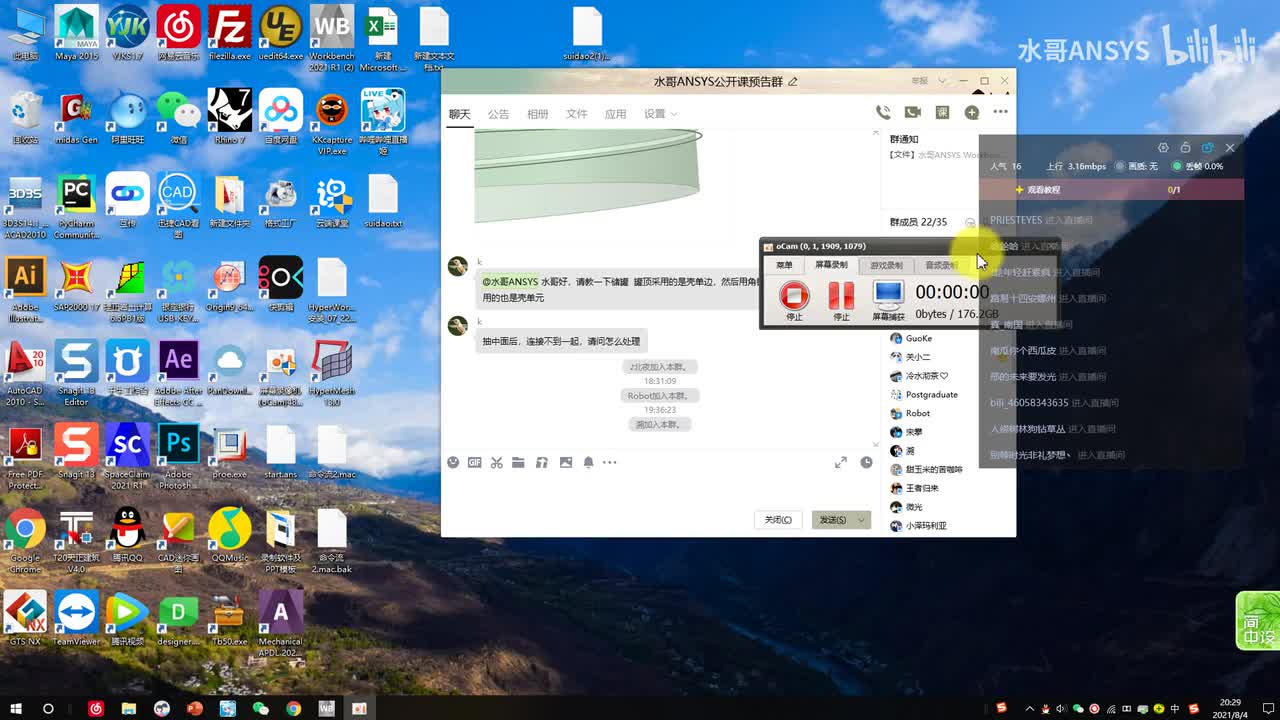Screen dimensions: 1280x720
Task: Click the 高中设 floating button at screen edge
Action: [1258, 620]
